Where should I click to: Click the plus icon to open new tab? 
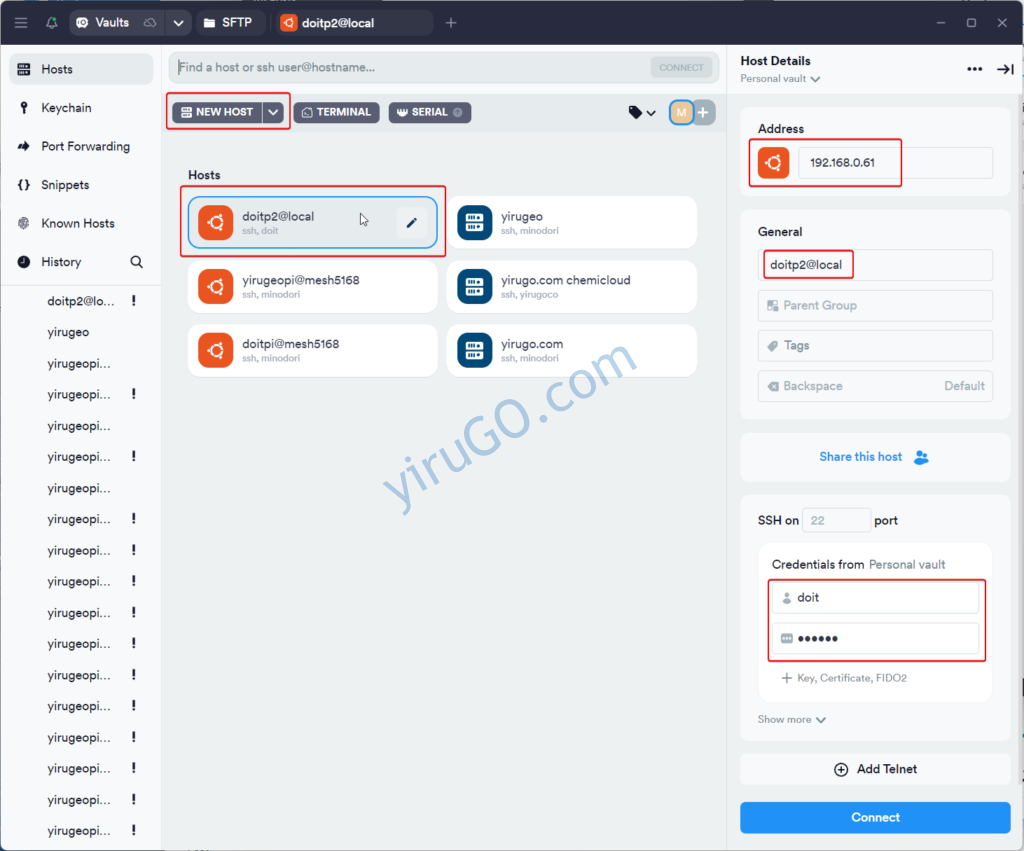coord(451,23)
